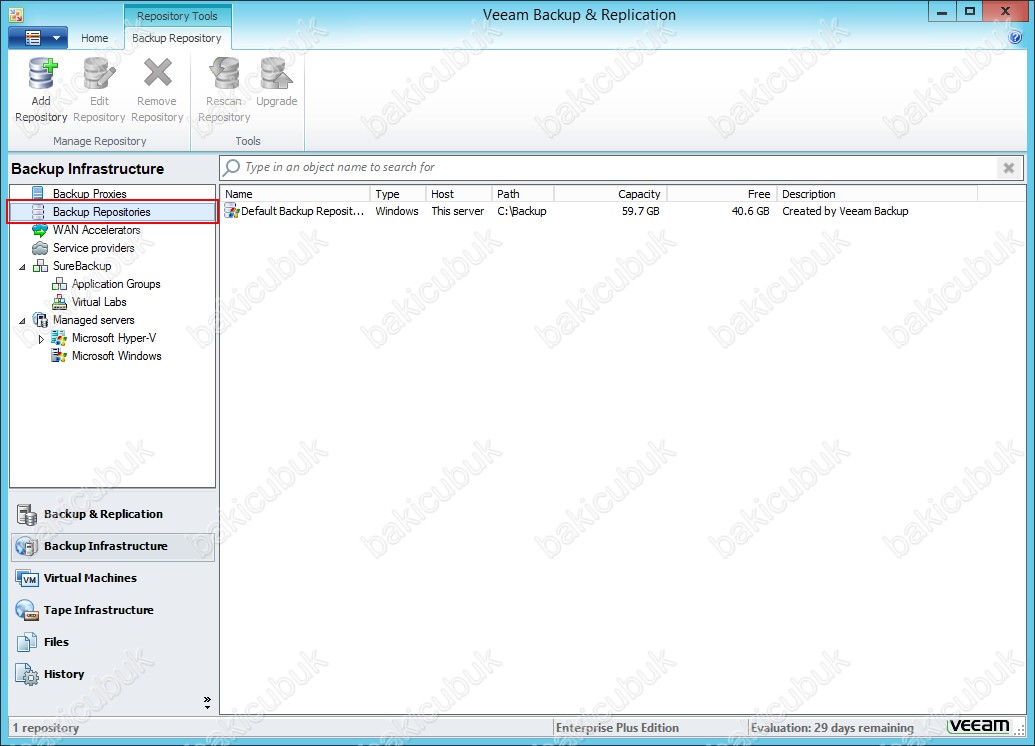Select the Virtual Labs icon

coord(59,302)
